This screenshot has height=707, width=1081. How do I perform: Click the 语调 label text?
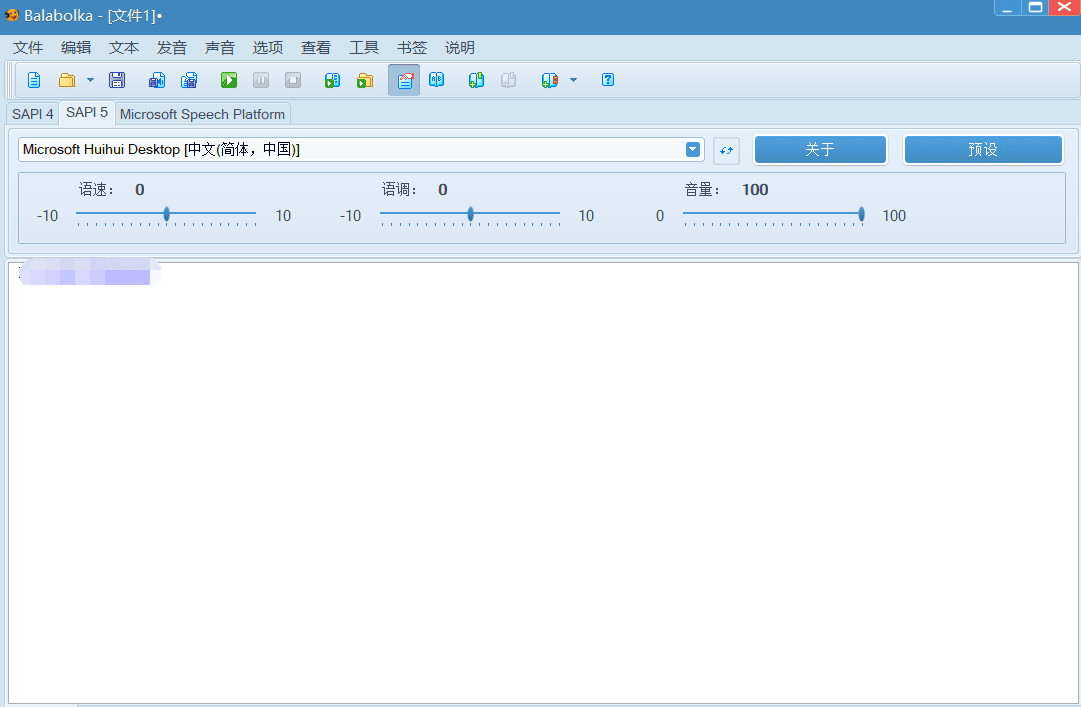[x=399, y=189]
